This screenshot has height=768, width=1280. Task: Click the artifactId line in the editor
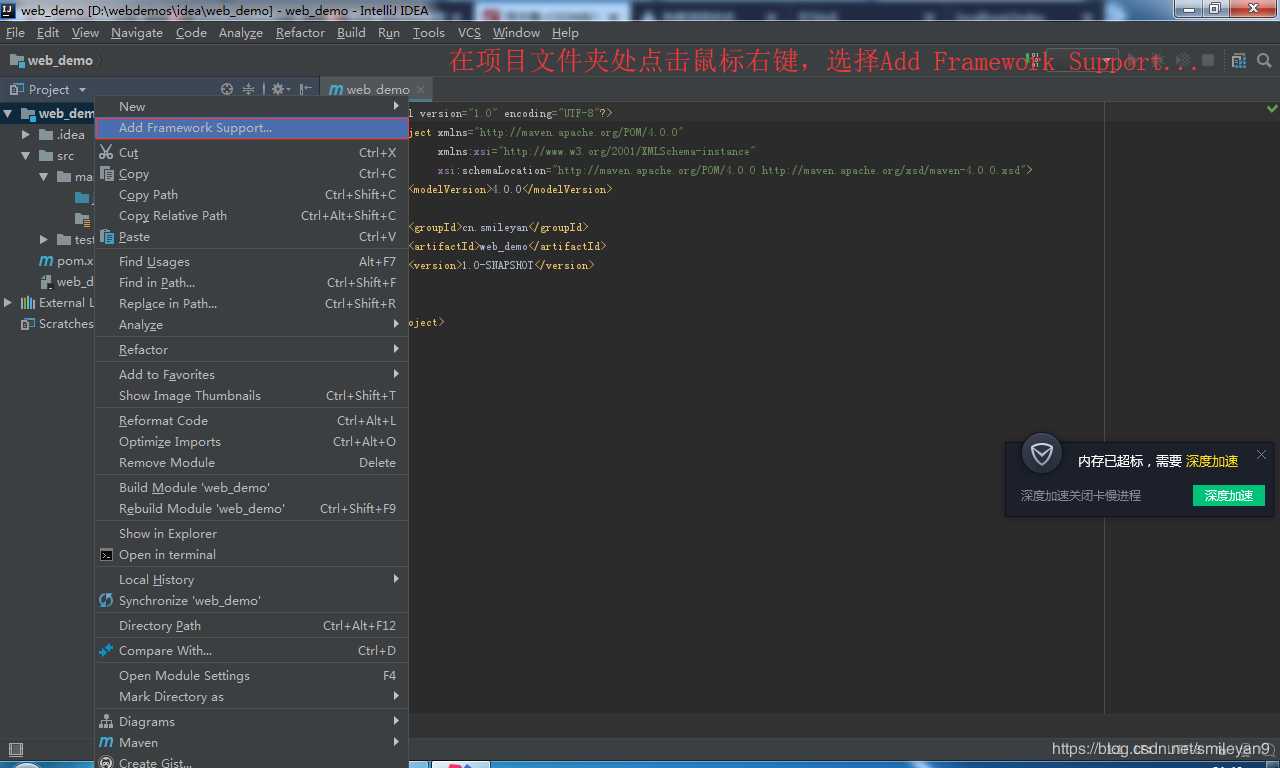[507, 246]
